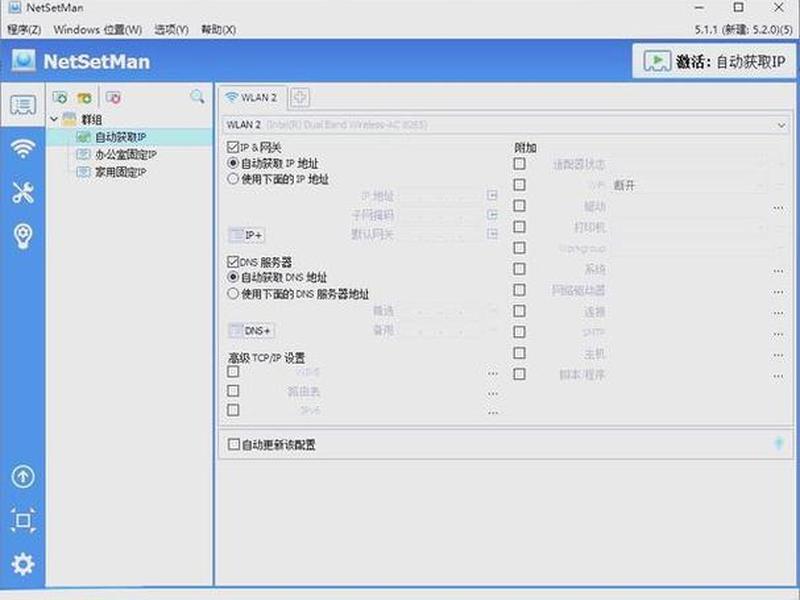Enable the 适配器状态 checkbox

[x=519, y=164]
